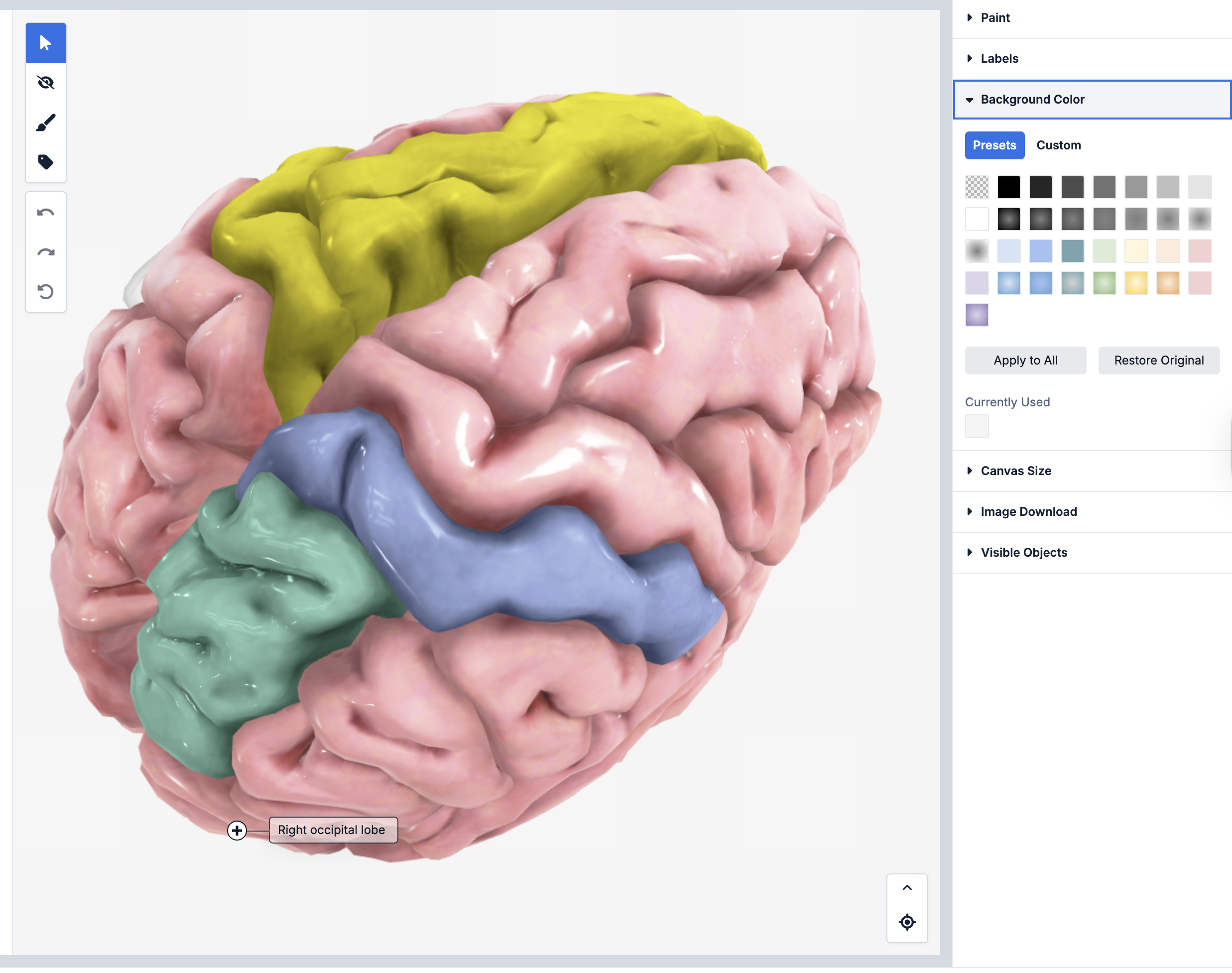This screenshot has width=1232, height=973.
Task: Select the purple gradient swatch in last row
Action: coord(977,315)
